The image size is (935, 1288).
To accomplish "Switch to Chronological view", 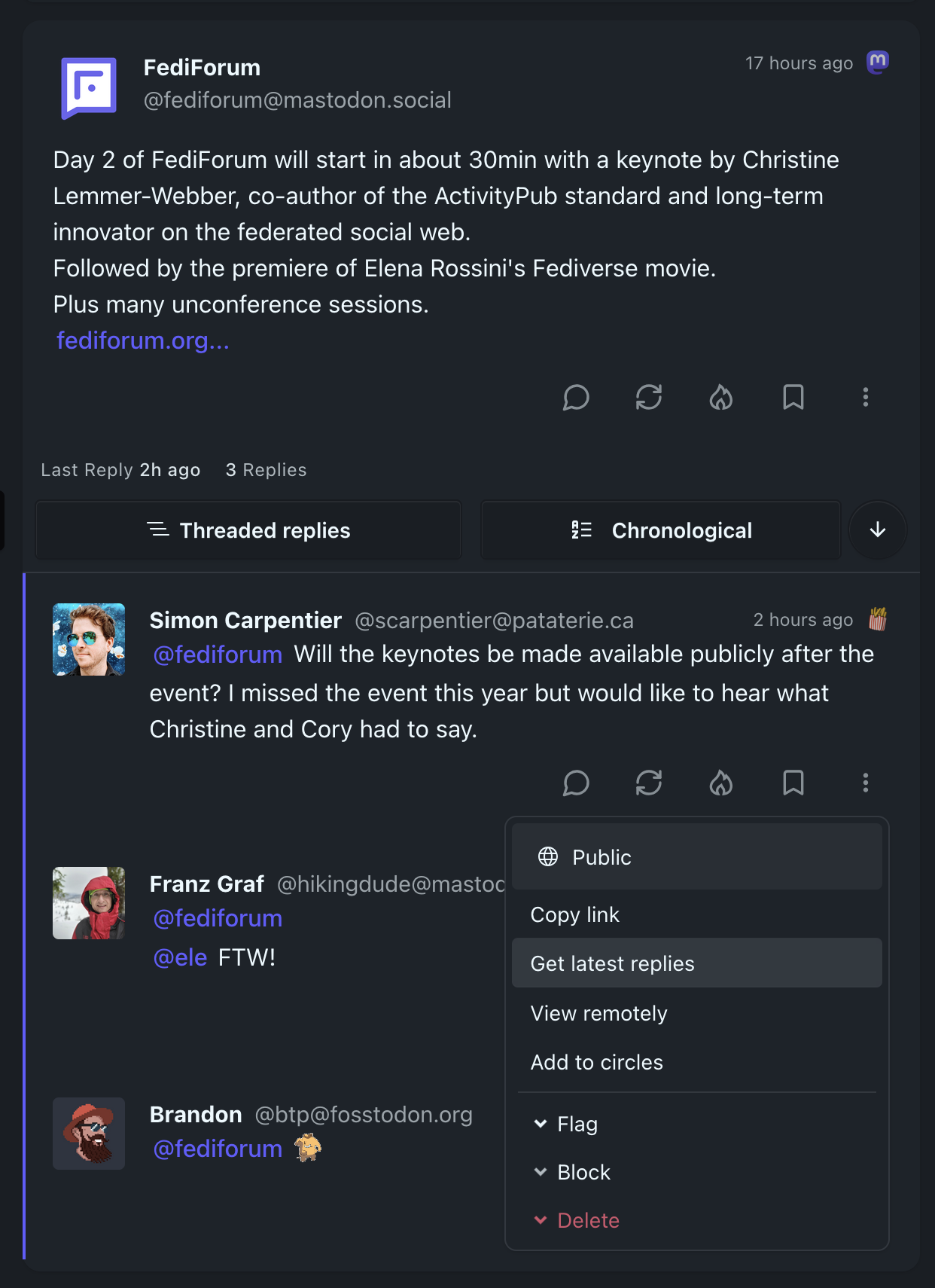I will pyautogui.click(x=660, y=530).
